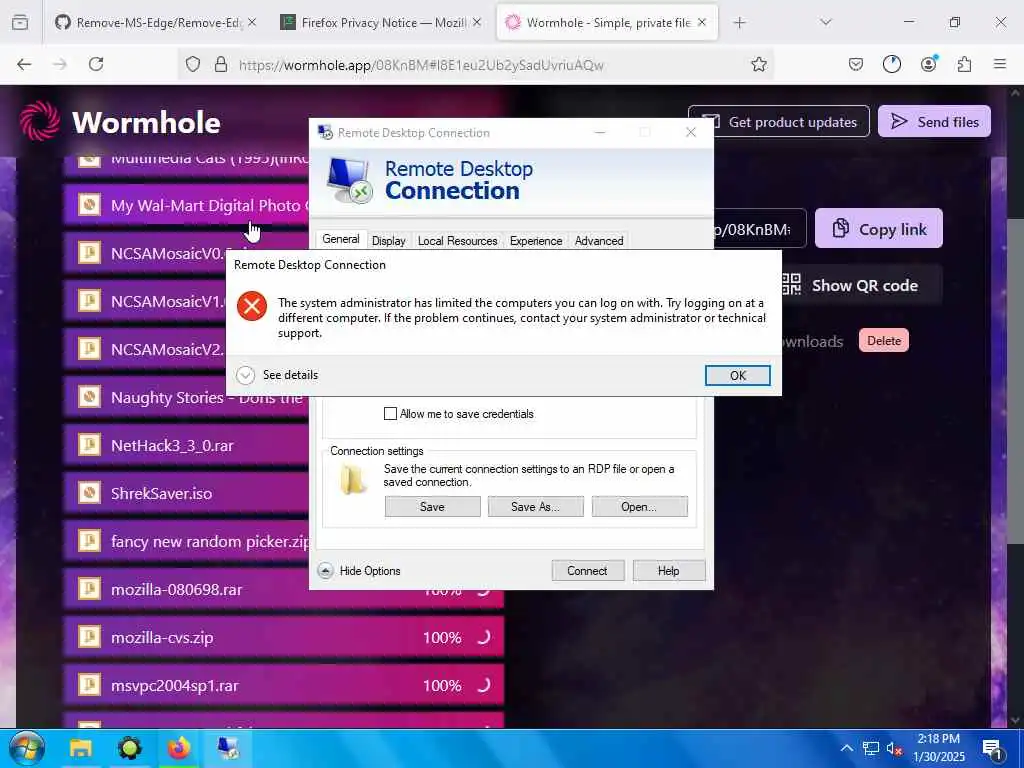
Task: Click the Save As... button
Action: tap(536, 507)
